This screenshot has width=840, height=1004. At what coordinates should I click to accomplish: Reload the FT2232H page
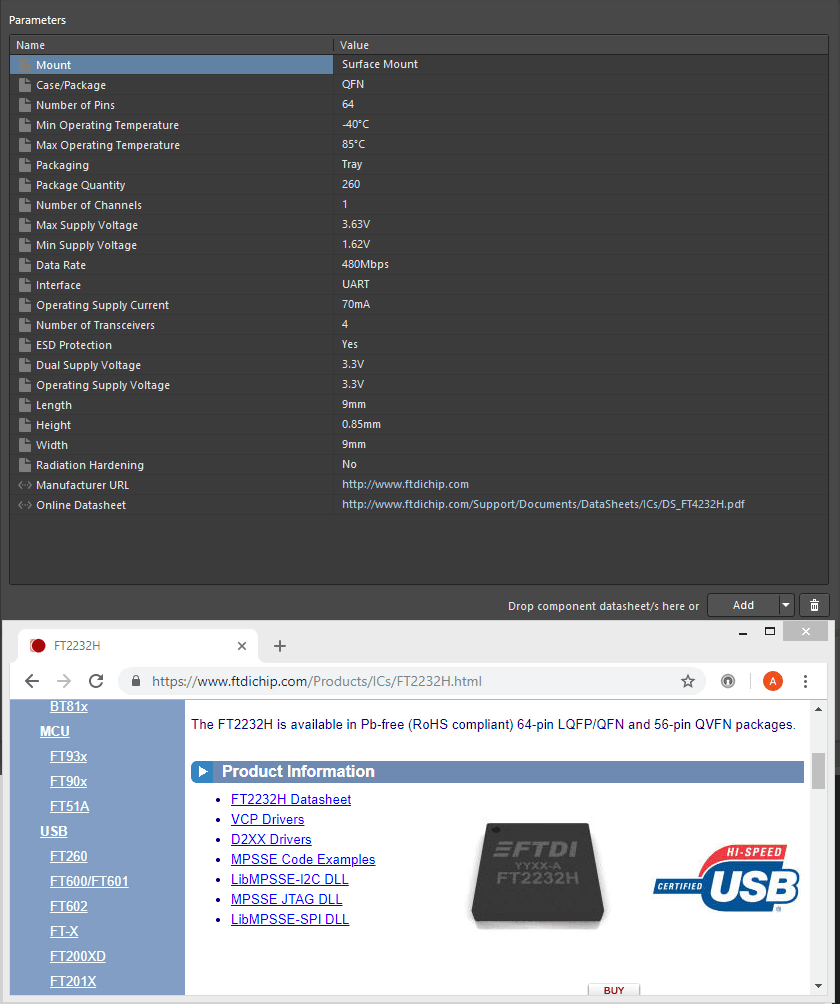[x=96, y=681]
